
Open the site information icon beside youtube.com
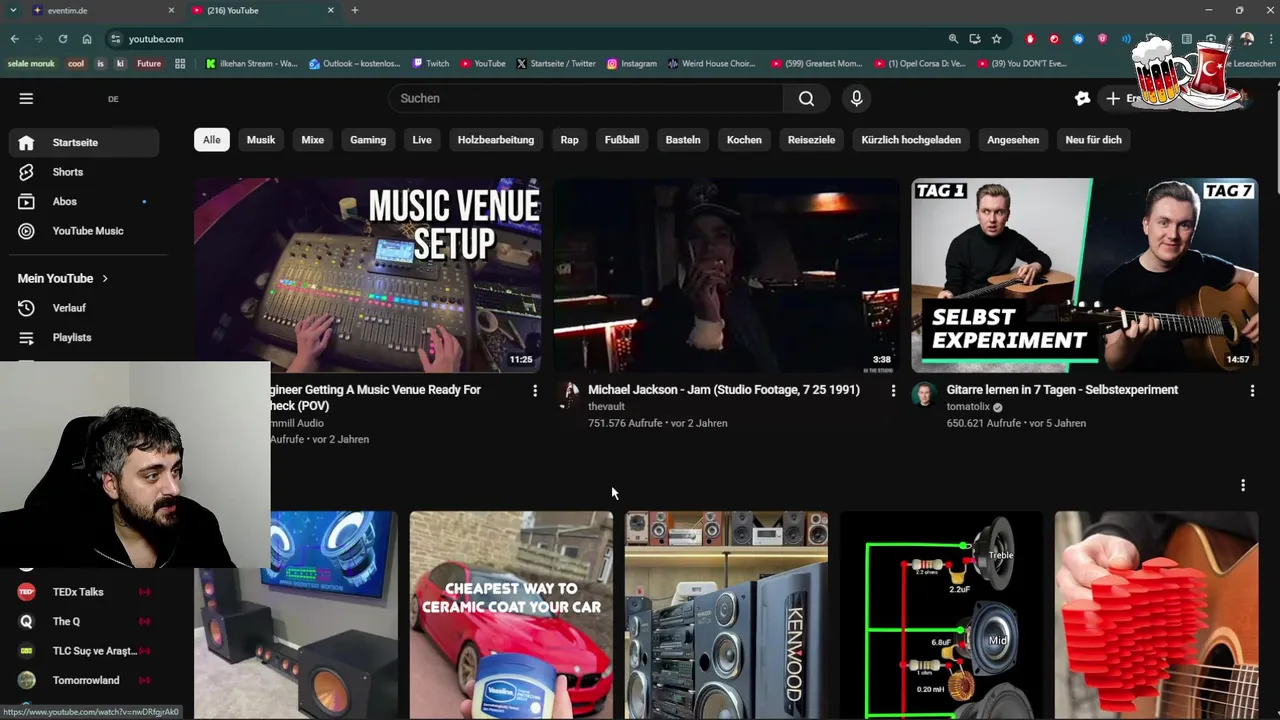pyautogui.click(x=115, y=39)
